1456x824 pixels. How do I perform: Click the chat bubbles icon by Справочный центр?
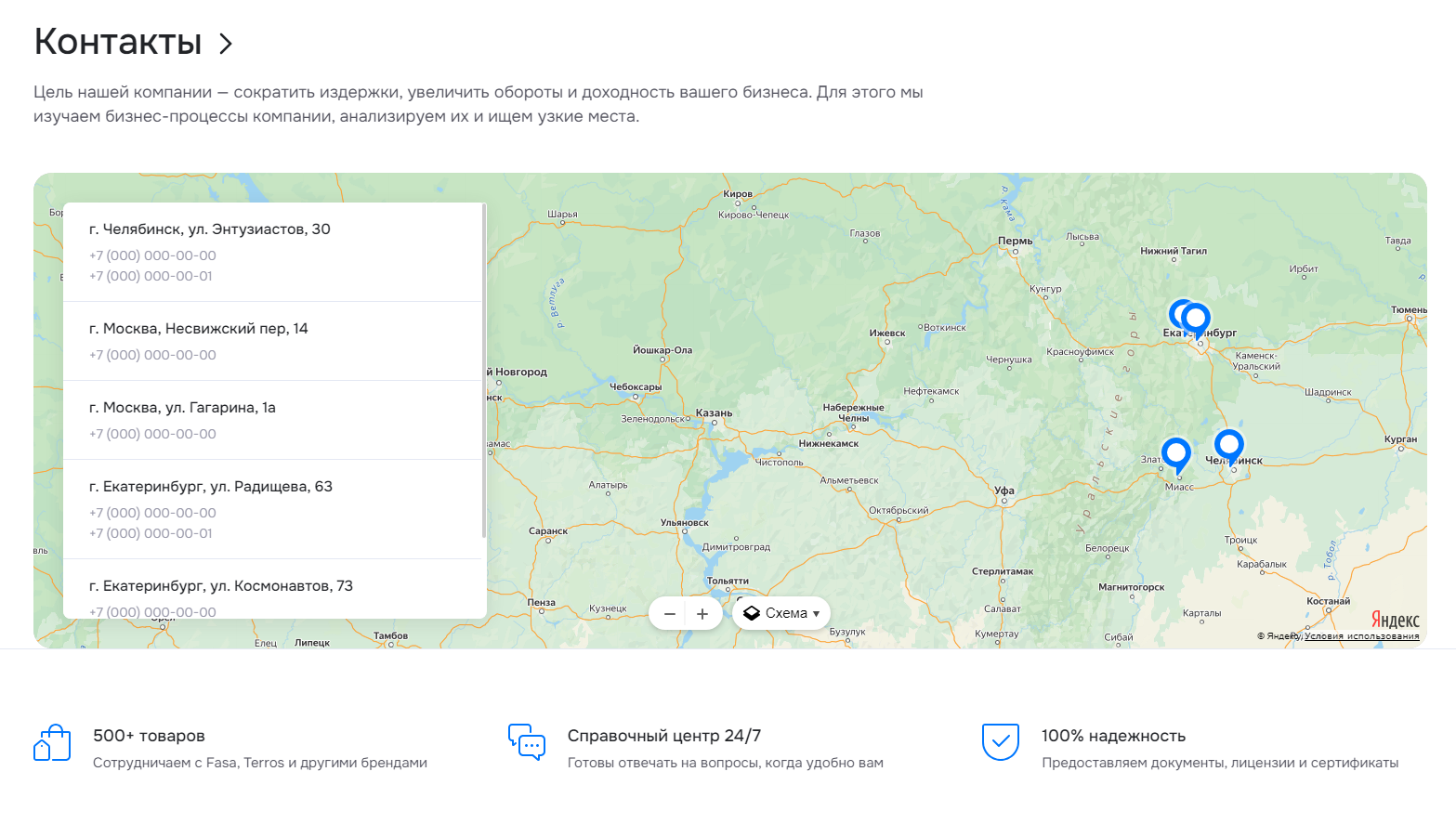[527, 742]
